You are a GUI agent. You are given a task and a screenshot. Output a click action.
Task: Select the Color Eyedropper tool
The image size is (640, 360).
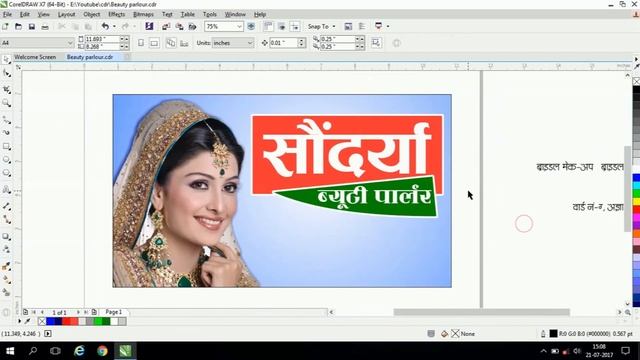click(7, 266)
